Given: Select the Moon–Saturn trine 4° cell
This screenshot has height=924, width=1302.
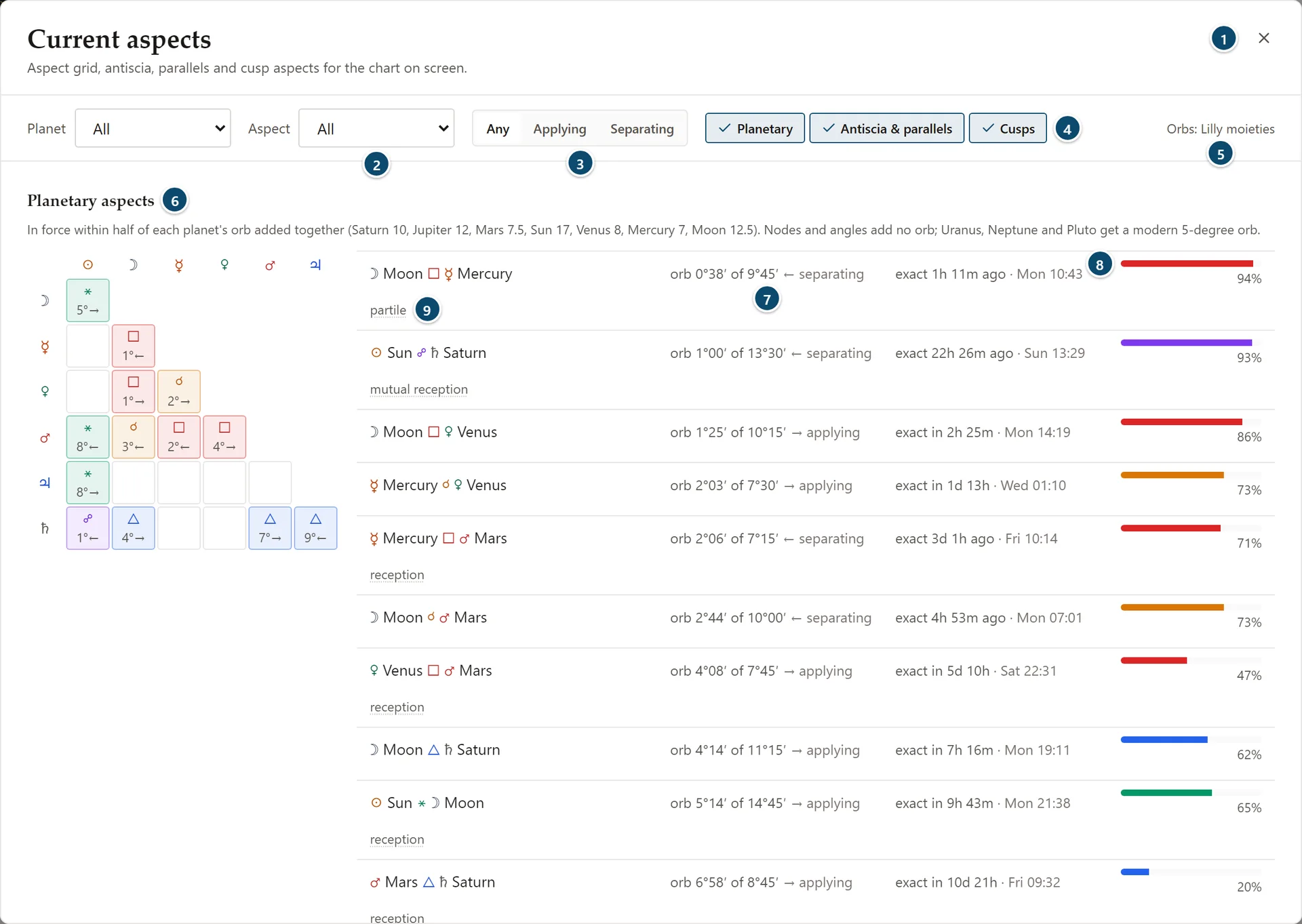Looking at the screenshot, I should coord(134,528).
